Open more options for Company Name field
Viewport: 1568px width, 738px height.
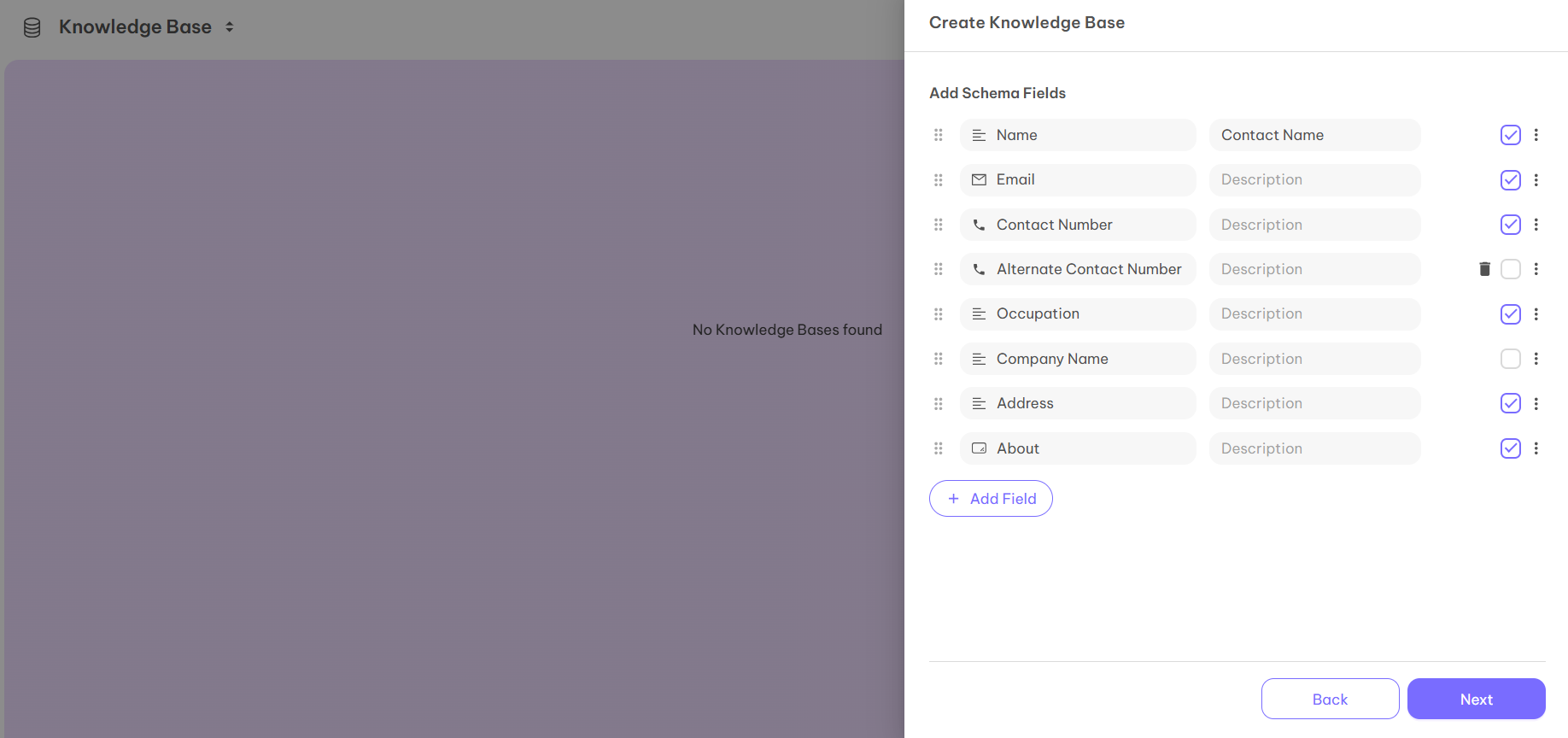click(1536, 359)
